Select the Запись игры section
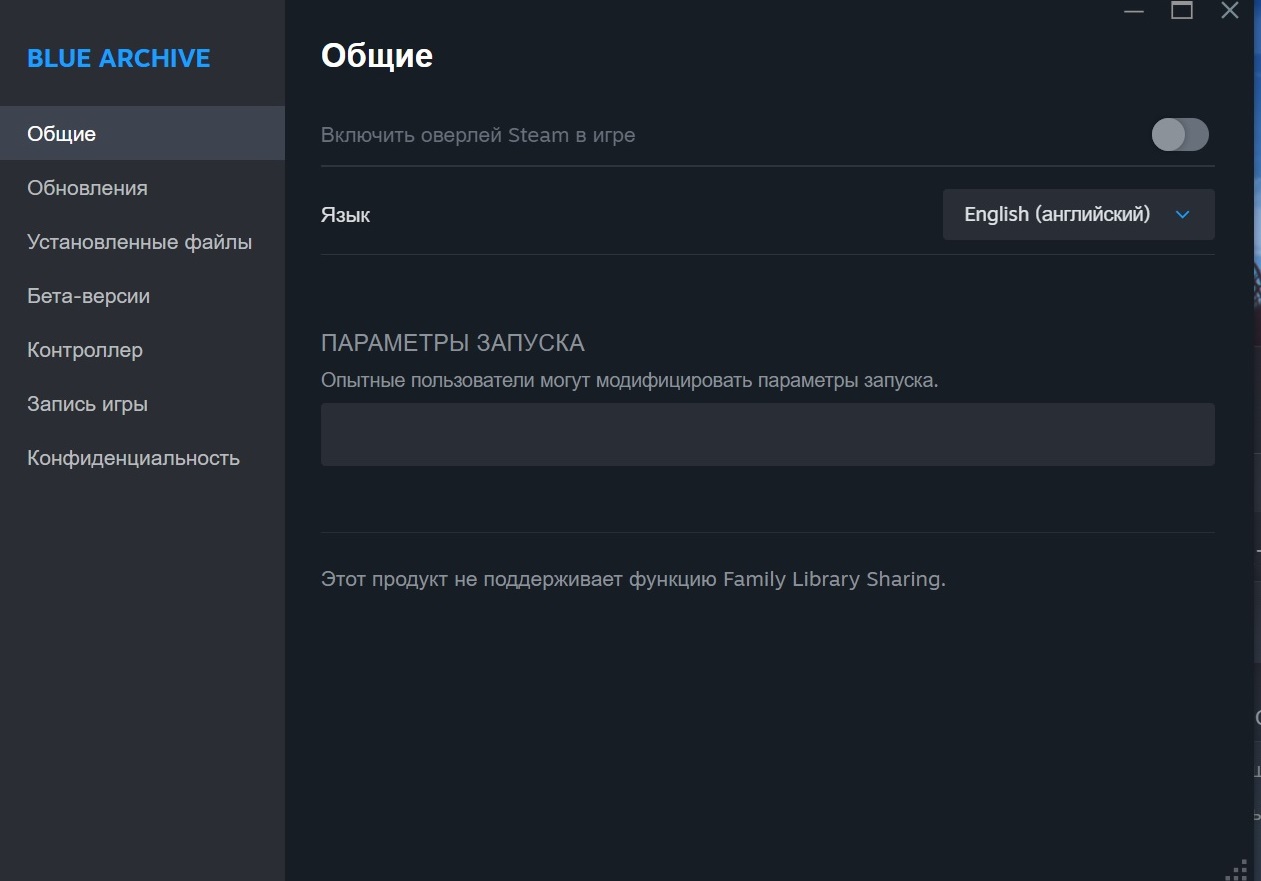Viewport: 1261px width, 881px height. click(x=142, y=404)
